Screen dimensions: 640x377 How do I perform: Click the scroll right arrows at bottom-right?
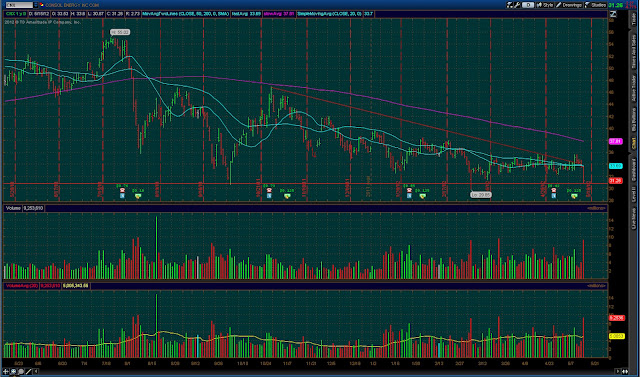tap(624, 371)
